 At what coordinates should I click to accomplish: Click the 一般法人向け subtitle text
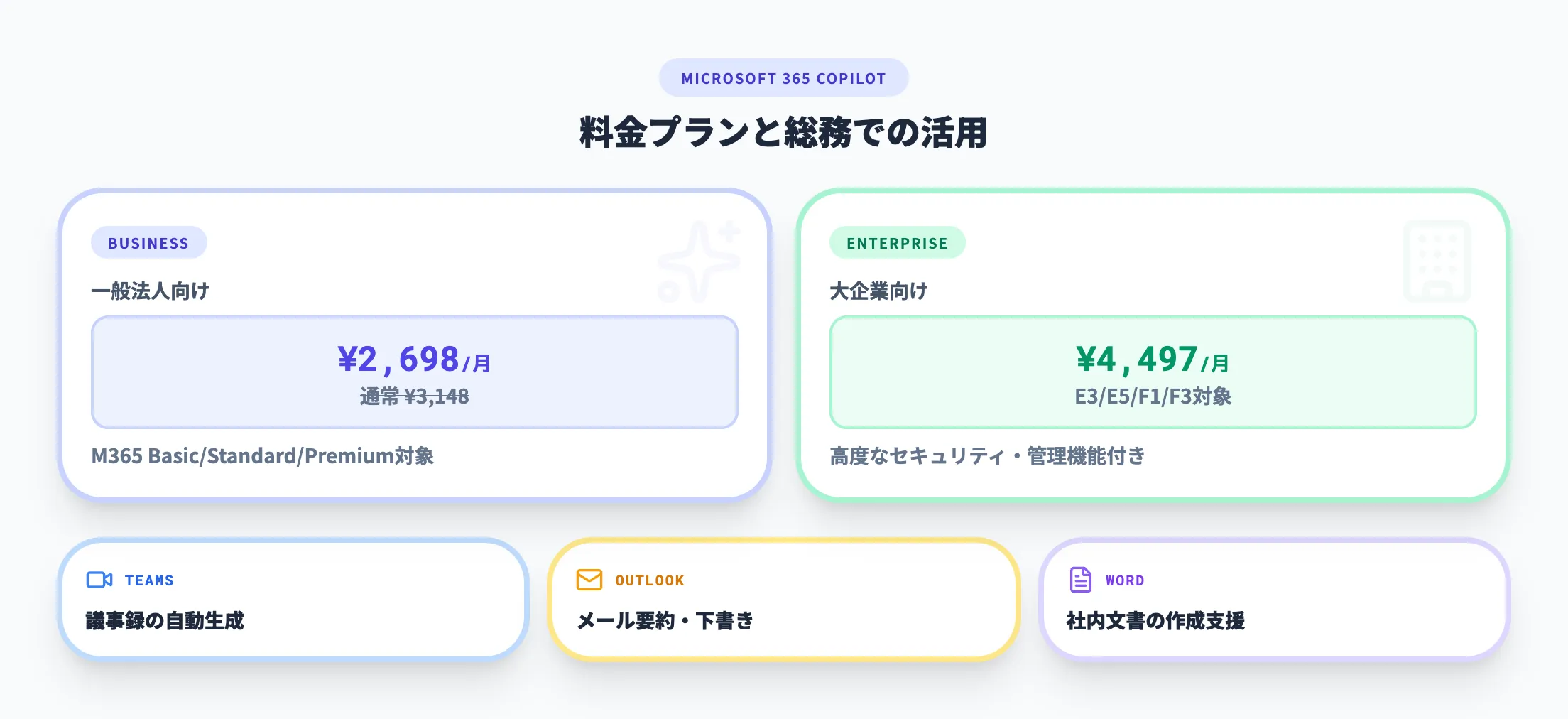150,291
